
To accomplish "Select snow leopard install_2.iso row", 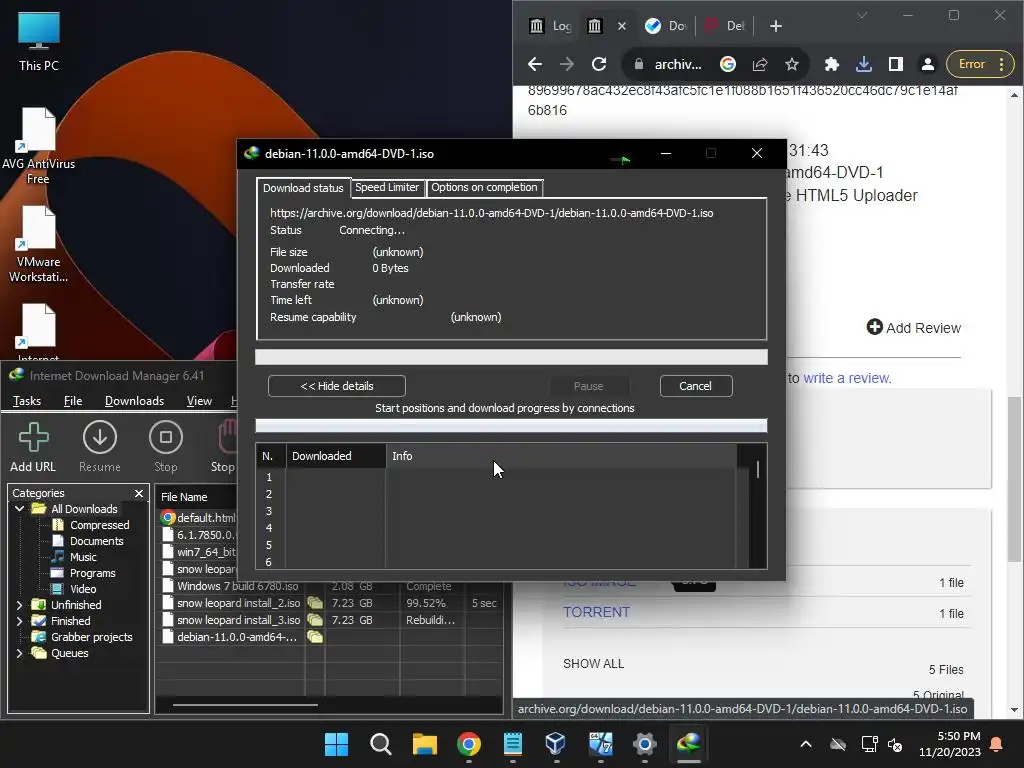I will point(330,603).
